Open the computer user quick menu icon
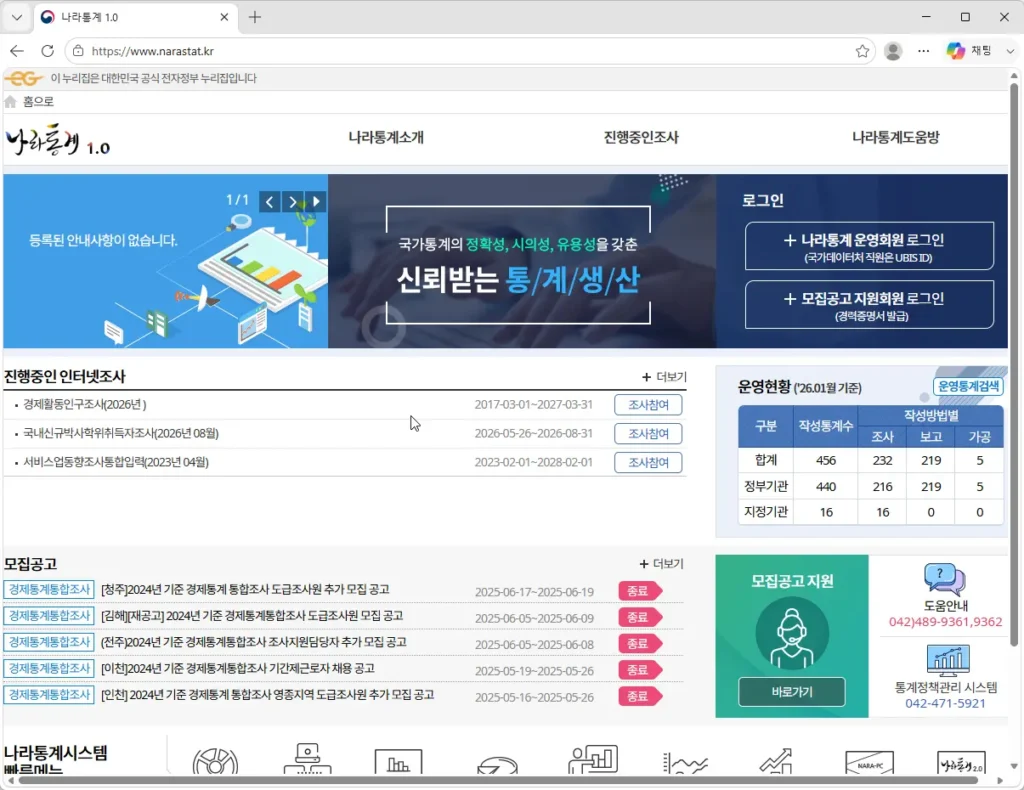The image size is (1024, 790). pyautogui.click(x=308, y=759)
